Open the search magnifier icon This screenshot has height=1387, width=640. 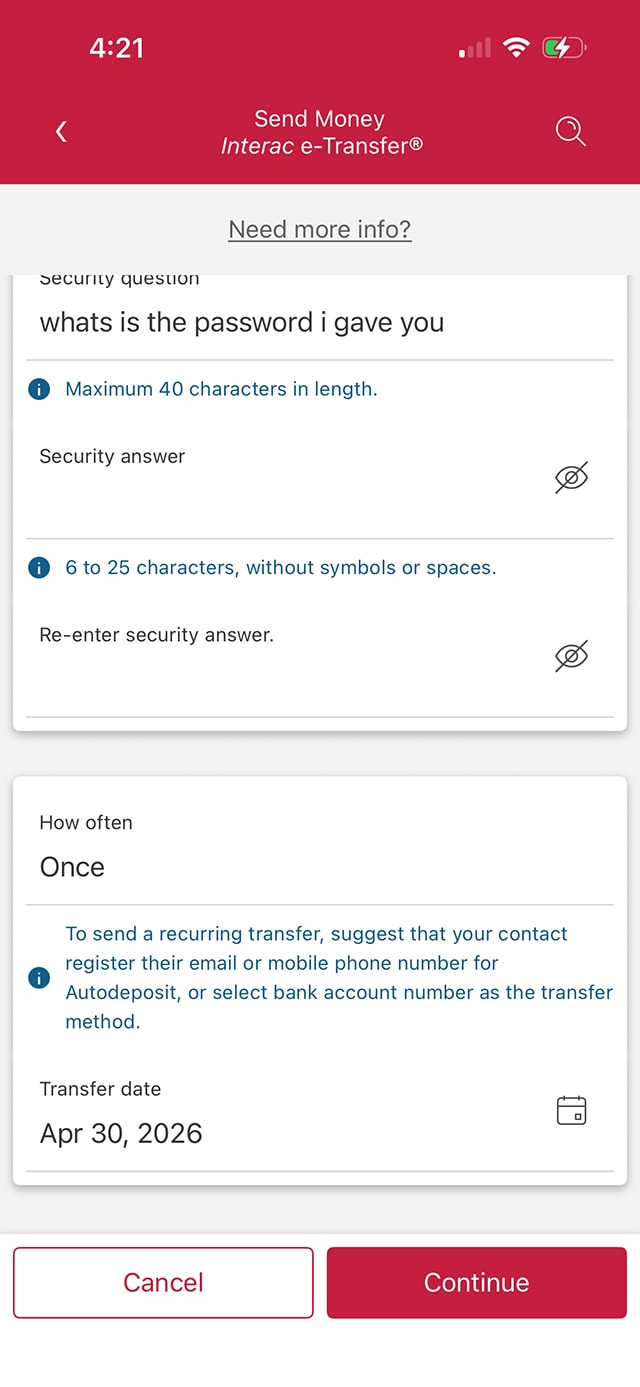570,131
